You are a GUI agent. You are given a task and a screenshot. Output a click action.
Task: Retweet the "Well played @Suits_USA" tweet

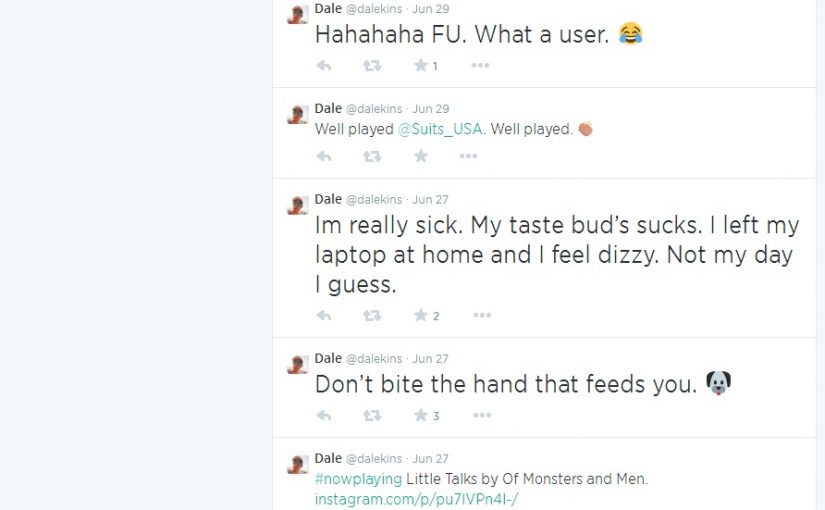point(372,156)
